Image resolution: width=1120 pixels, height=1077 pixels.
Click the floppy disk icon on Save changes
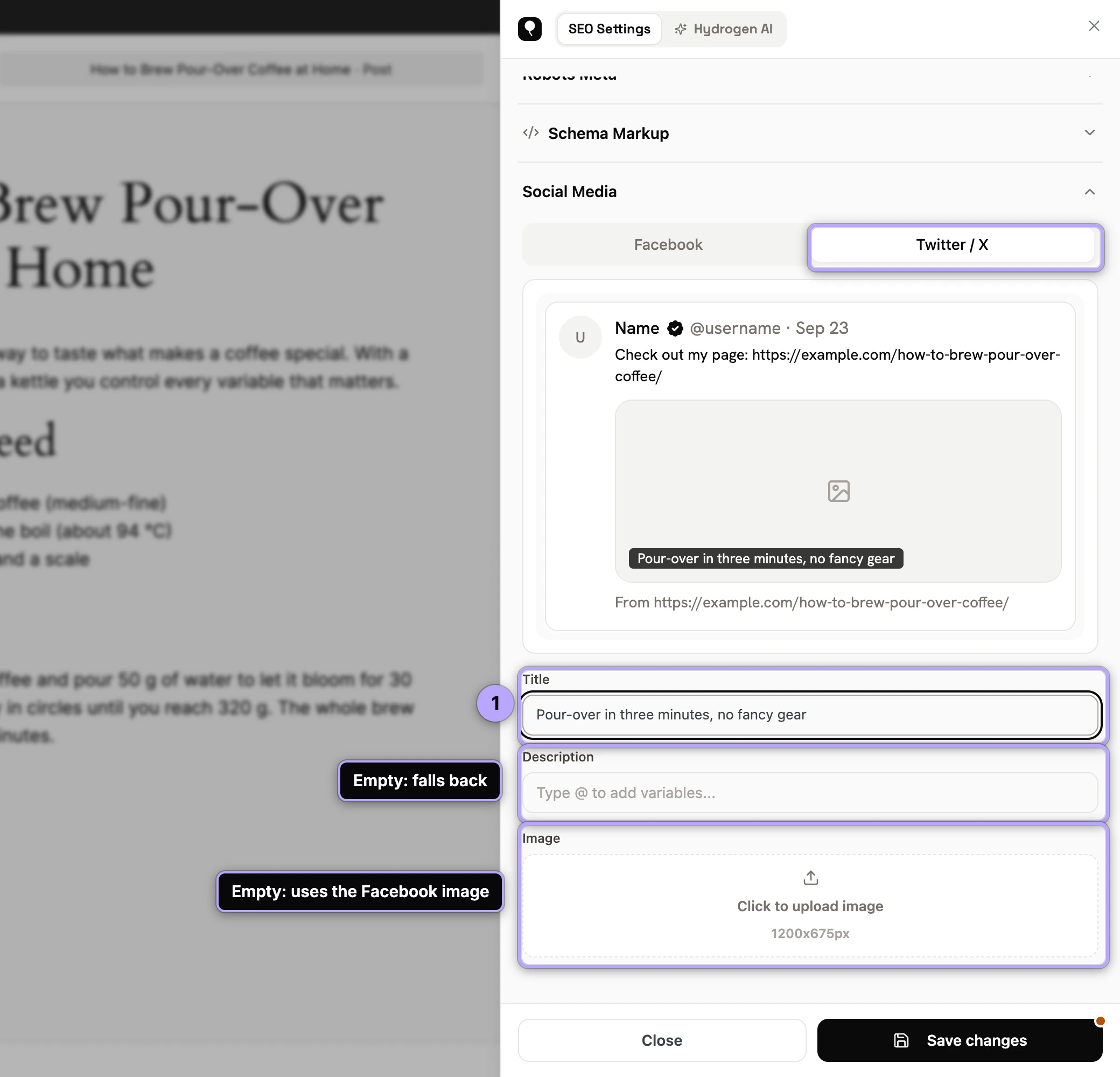pyautogui.click(x=901, y=1040)
